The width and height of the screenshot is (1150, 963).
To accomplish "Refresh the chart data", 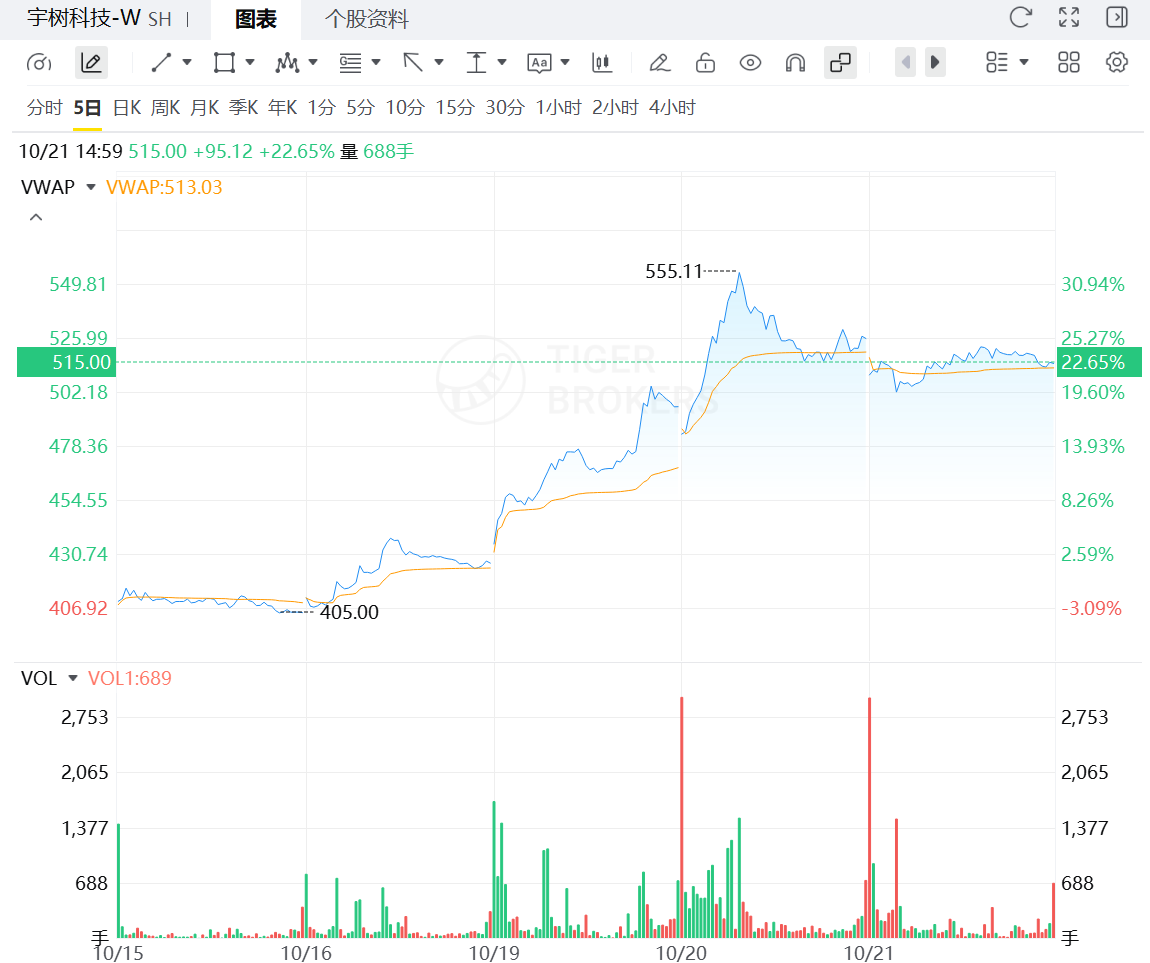I will coord(1021,17).
